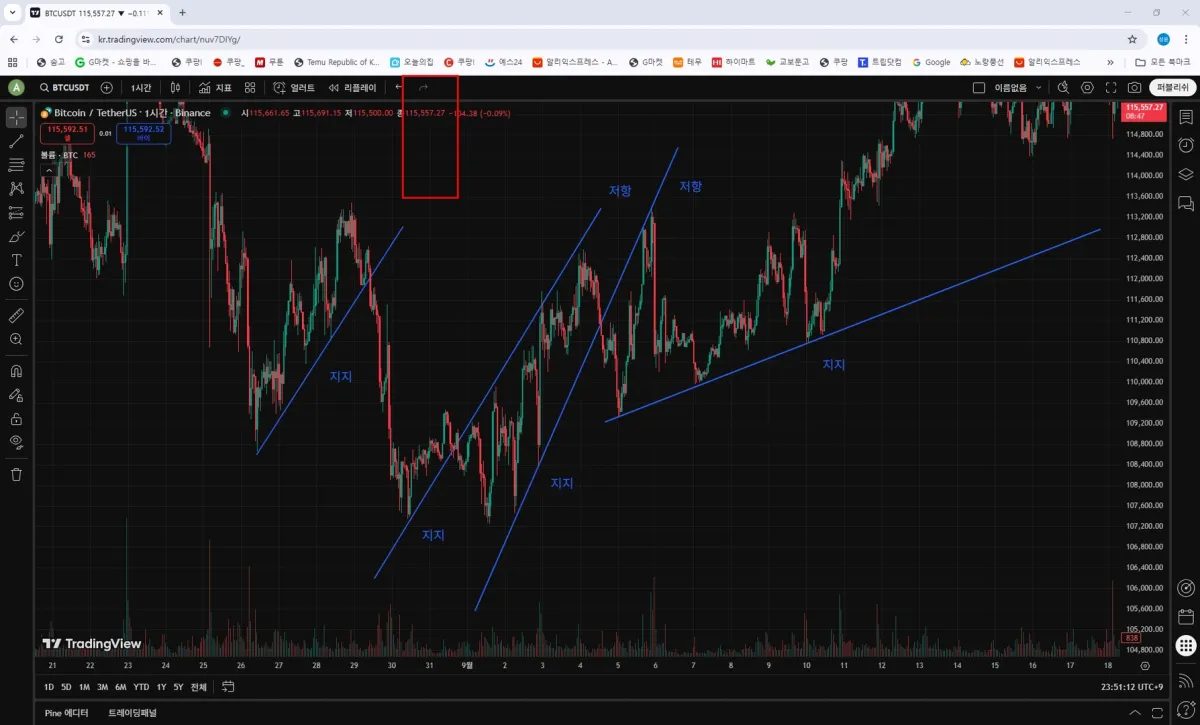
Task: Click the undo arrow in top toolbar
Action: pyautogui.click(x=399, y=88)
